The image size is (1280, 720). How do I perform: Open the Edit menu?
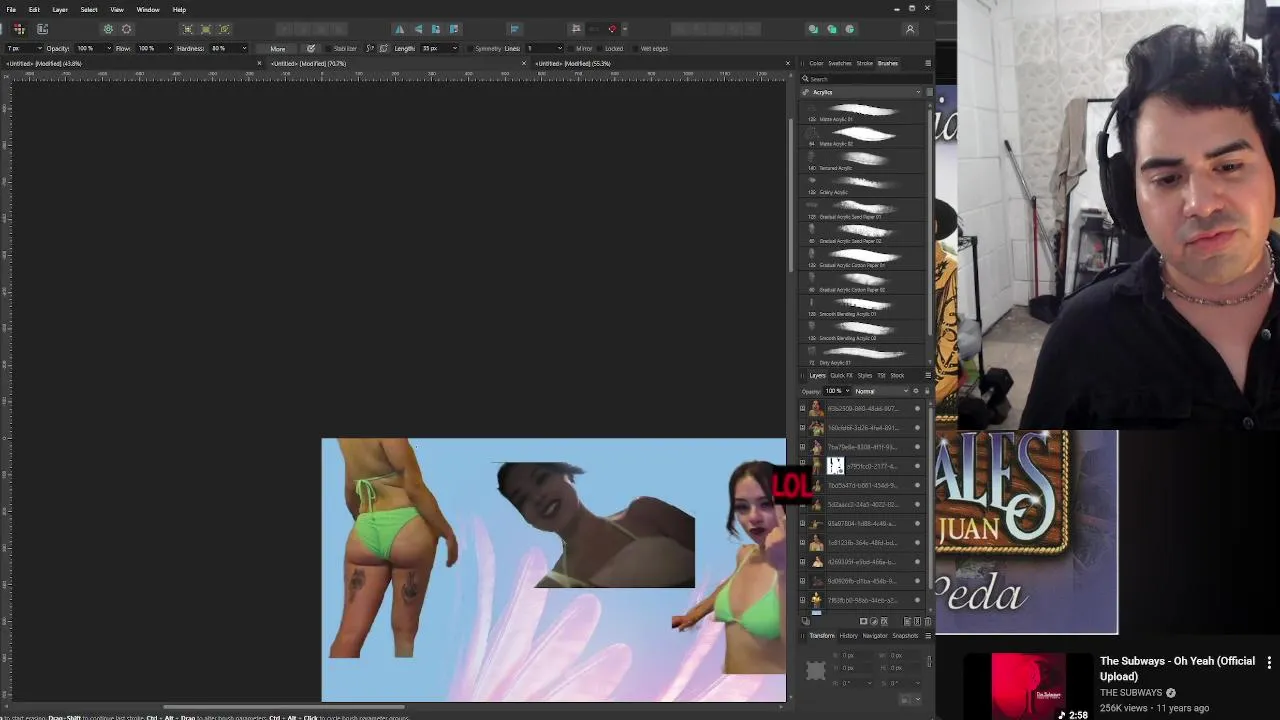tap(34, 9)
